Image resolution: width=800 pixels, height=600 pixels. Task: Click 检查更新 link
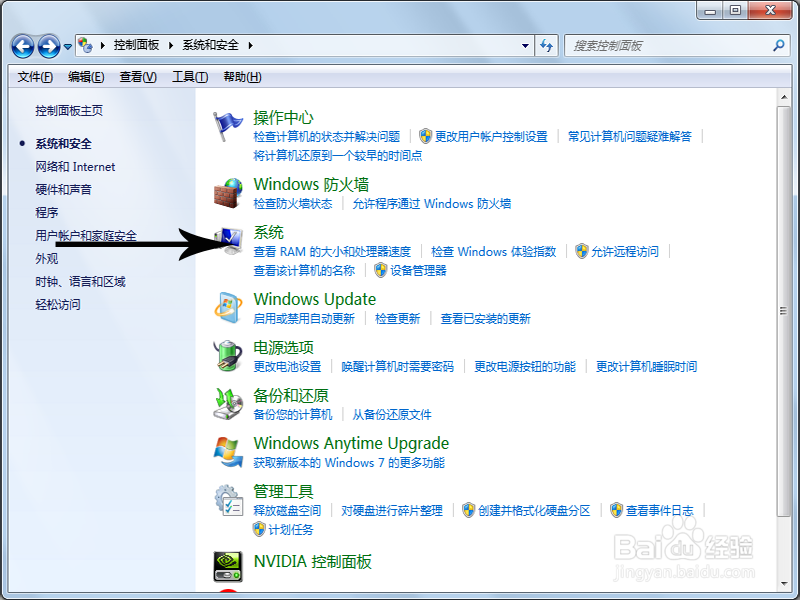(397, 319)
